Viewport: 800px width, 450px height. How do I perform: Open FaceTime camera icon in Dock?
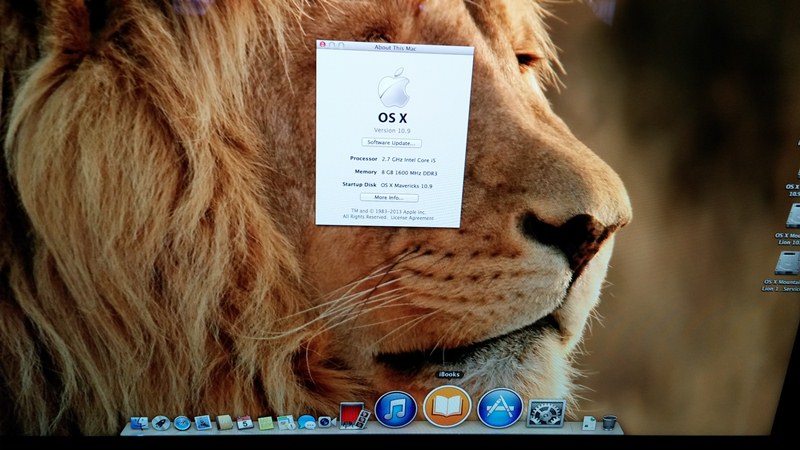click(x=327, y=422)
